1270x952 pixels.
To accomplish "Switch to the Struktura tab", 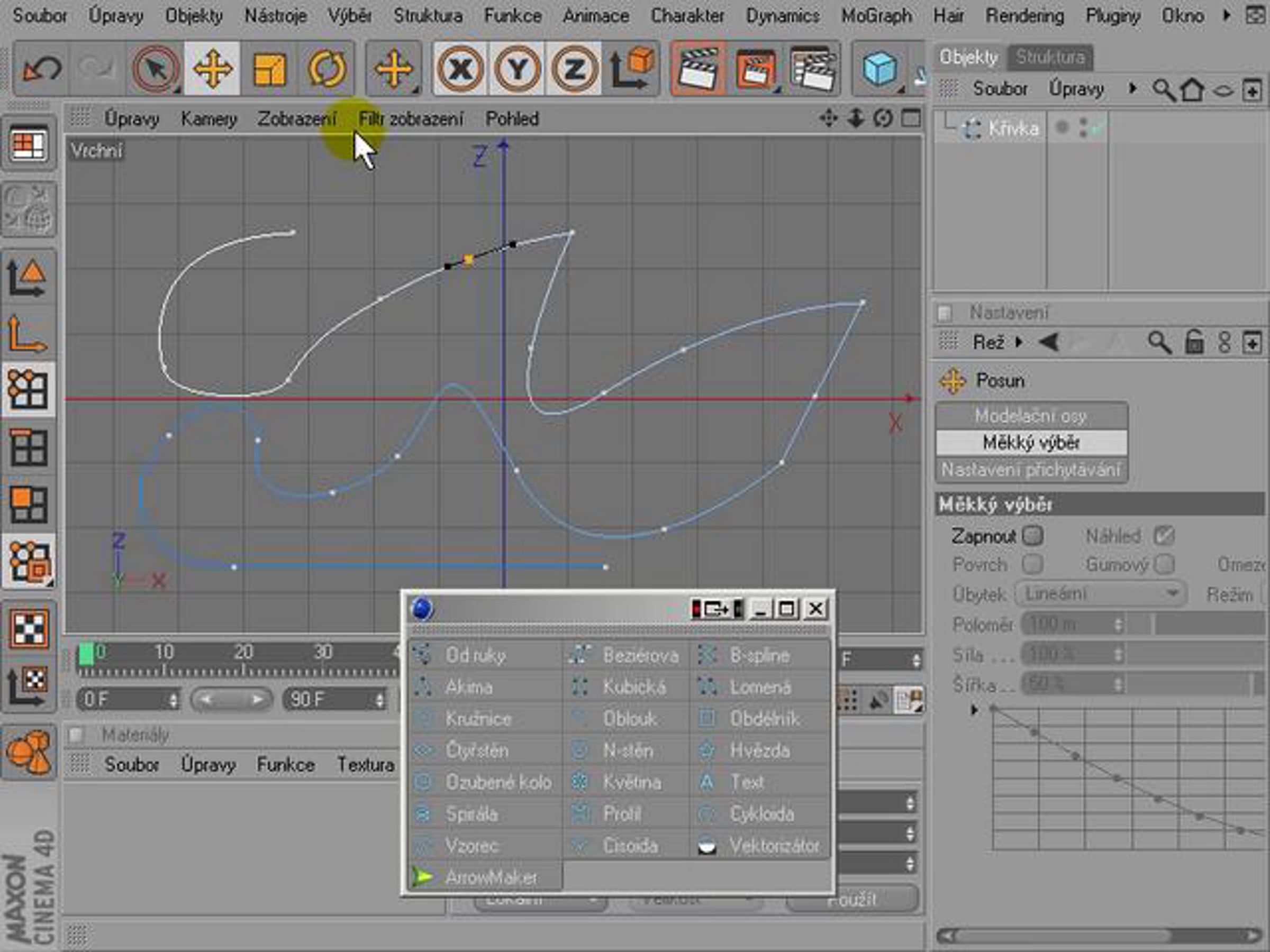I will coord(1050,57).
